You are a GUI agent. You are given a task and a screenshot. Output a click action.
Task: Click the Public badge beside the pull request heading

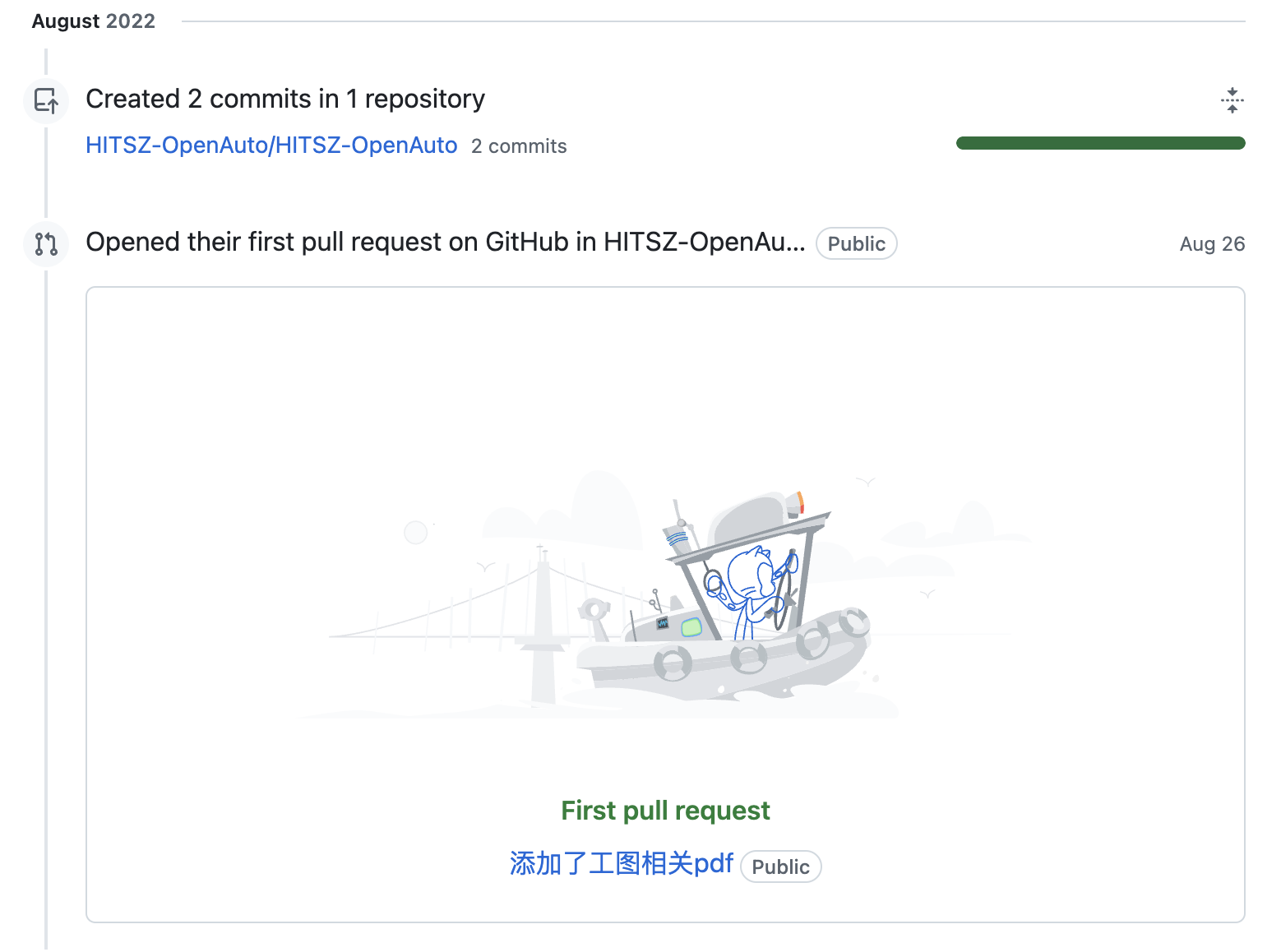[x=856, y=244]
